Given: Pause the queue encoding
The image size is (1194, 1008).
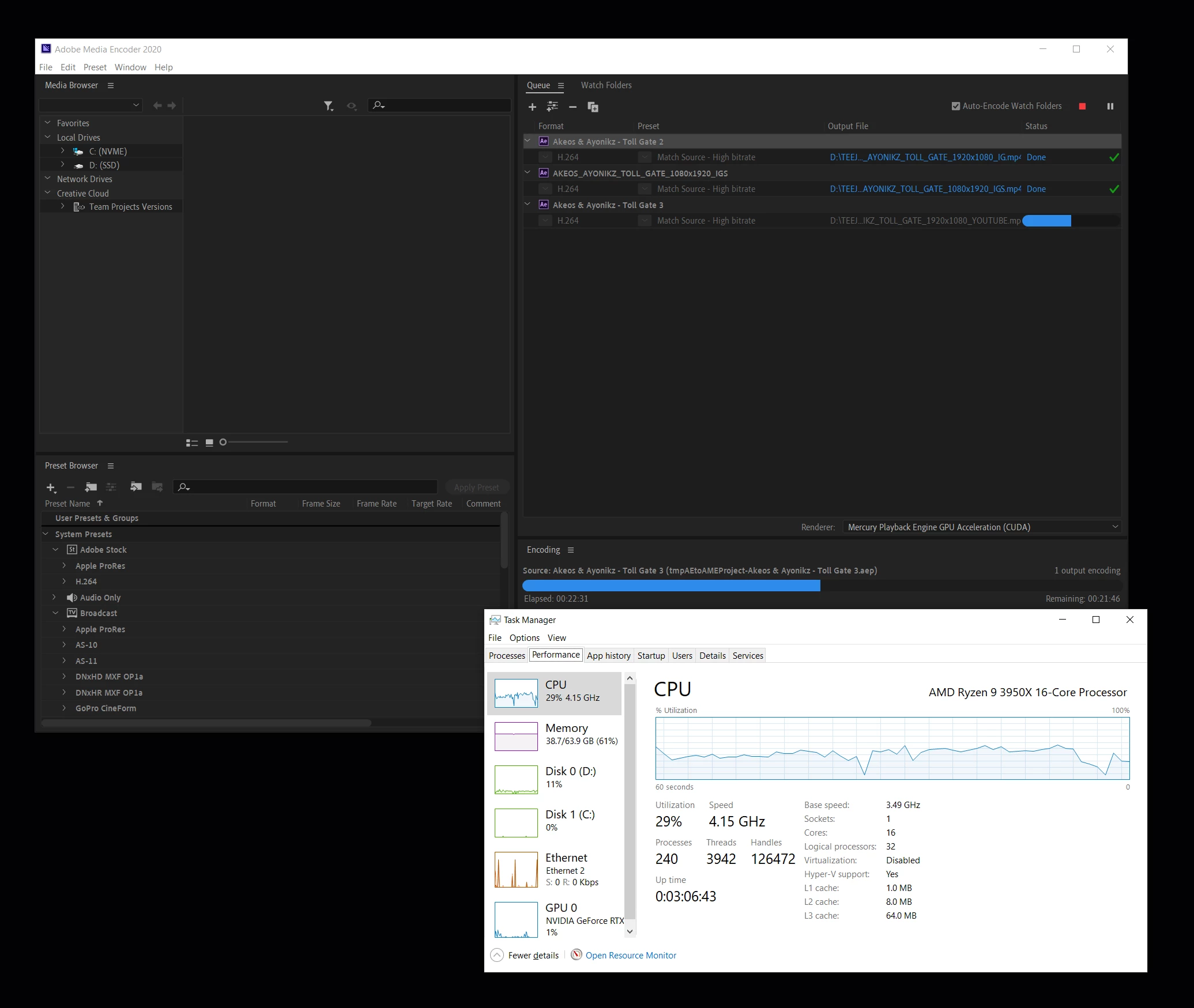Looking at the screenshot, I should (x=1110, y=106).
